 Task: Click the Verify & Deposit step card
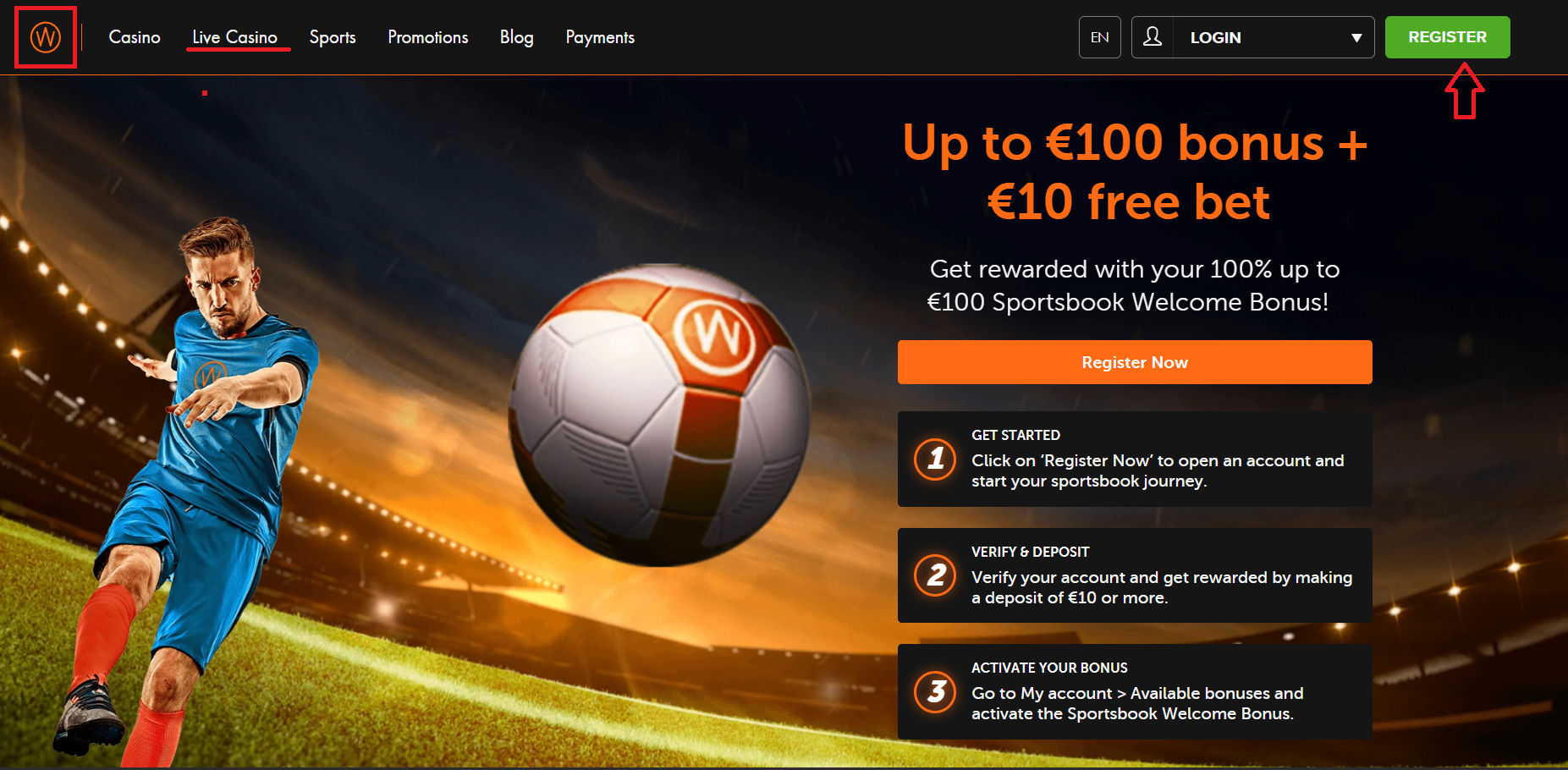[x=1135, y=575]
